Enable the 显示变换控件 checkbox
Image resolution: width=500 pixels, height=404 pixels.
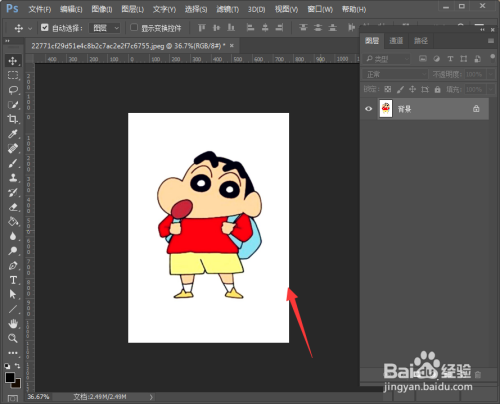134,27
